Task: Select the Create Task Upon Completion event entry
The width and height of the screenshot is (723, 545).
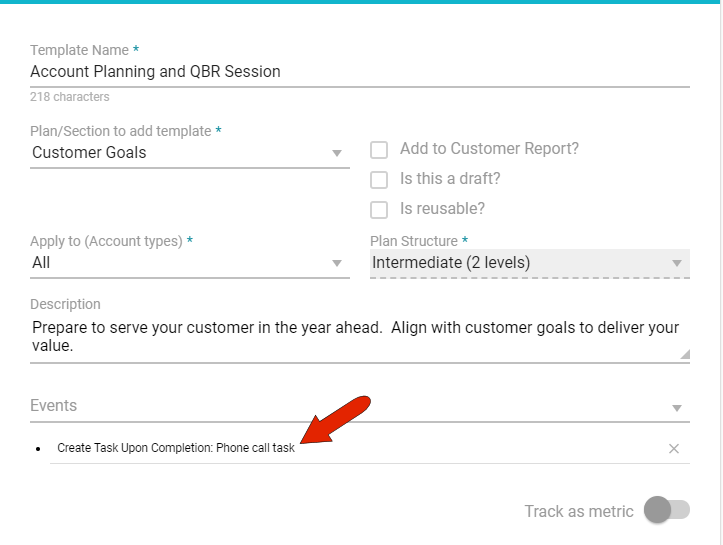Action: pyautogui.click(x=176, y=448)
